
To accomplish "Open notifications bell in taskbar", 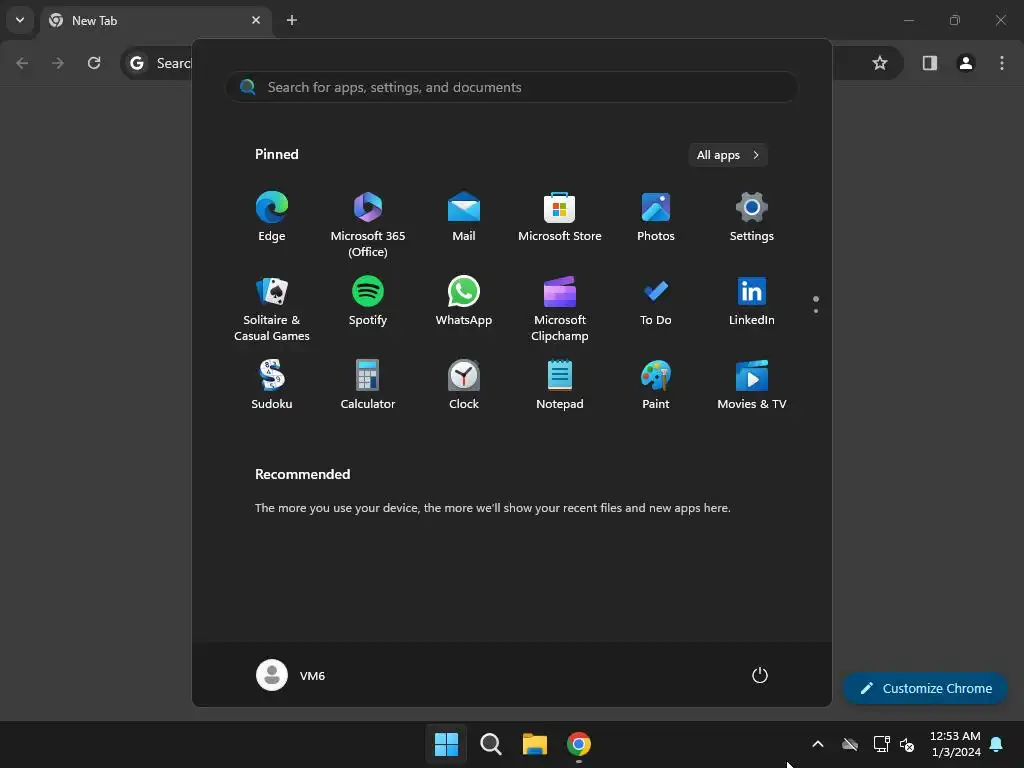I will [997, 744].
